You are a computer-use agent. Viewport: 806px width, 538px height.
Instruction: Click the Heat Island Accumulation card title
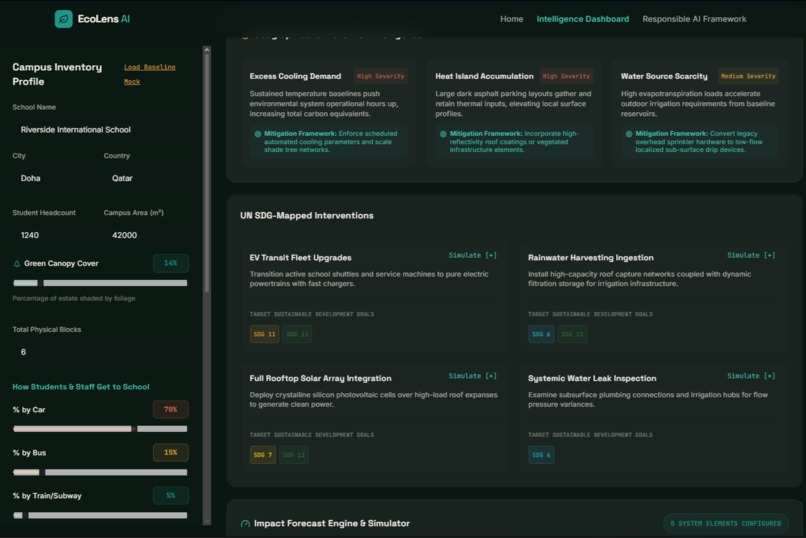[x=484, y=76]
